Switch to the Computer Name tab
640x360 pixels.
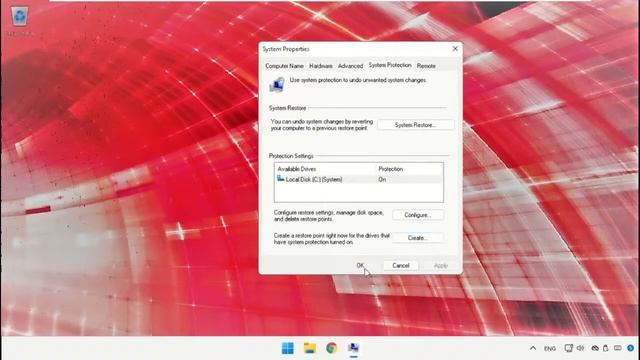[284, 66]
